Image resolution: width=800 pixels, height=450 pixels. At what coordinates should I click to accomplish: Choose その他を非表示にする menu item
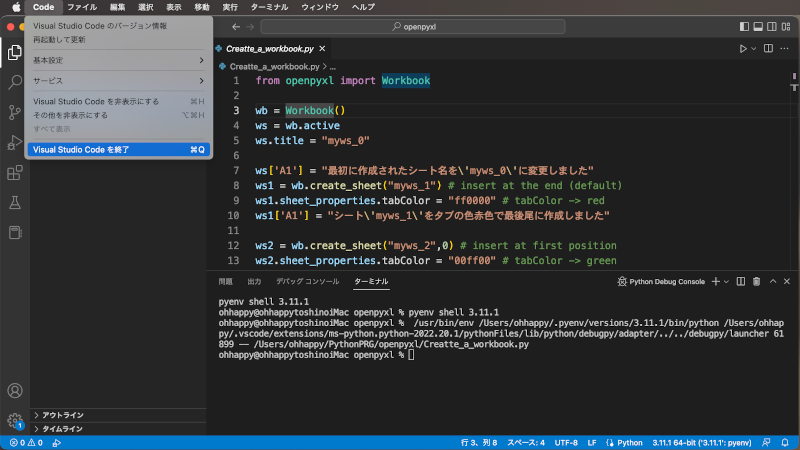click(x=118, y=115)
